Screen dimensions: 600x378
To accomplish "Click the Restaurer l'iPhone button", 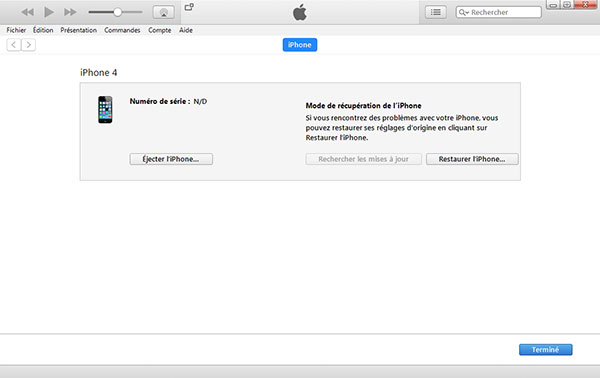I will coord(472,159).
